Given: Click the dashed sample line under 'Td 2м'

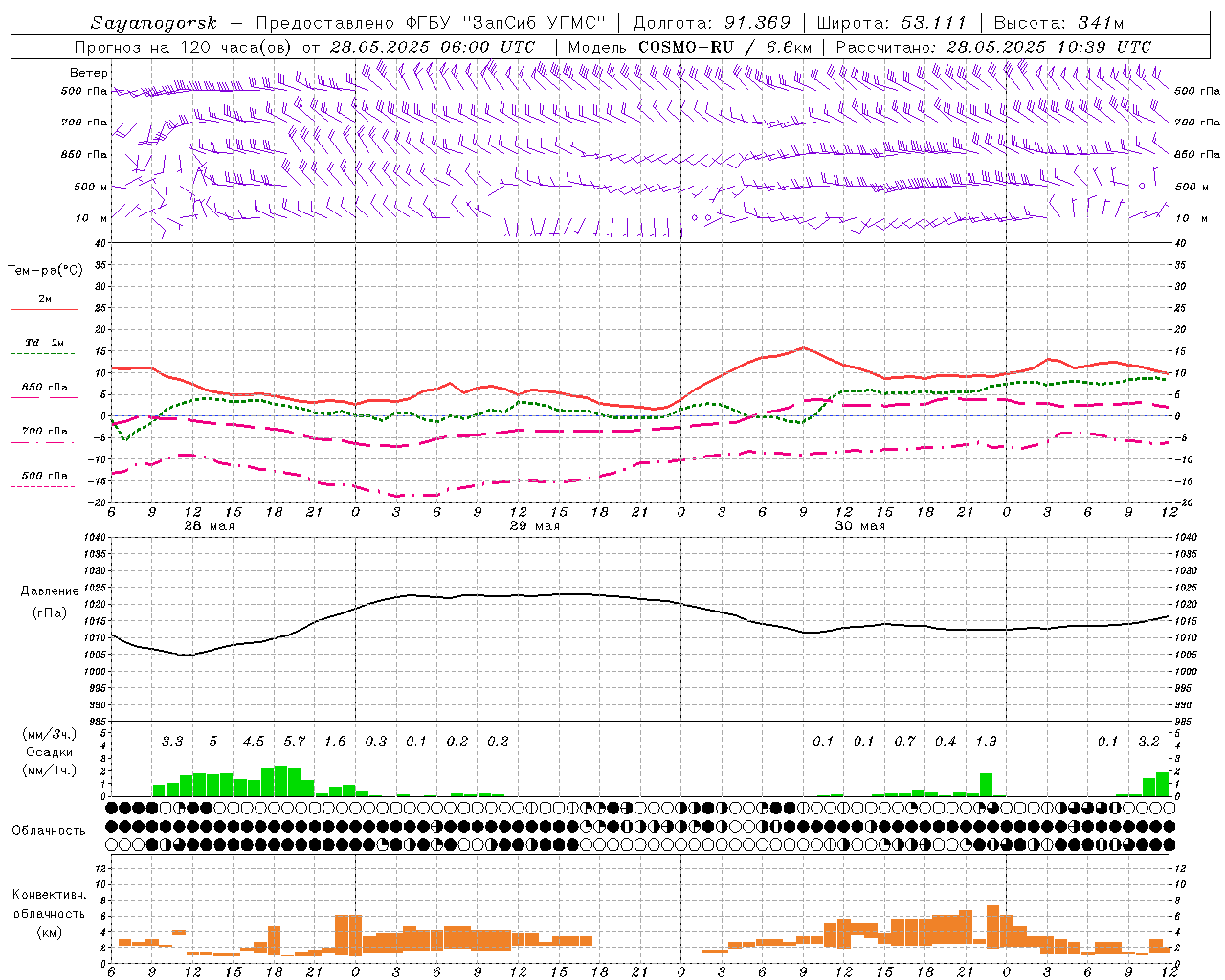Looking at the screenshot, I should pos(44,354).
